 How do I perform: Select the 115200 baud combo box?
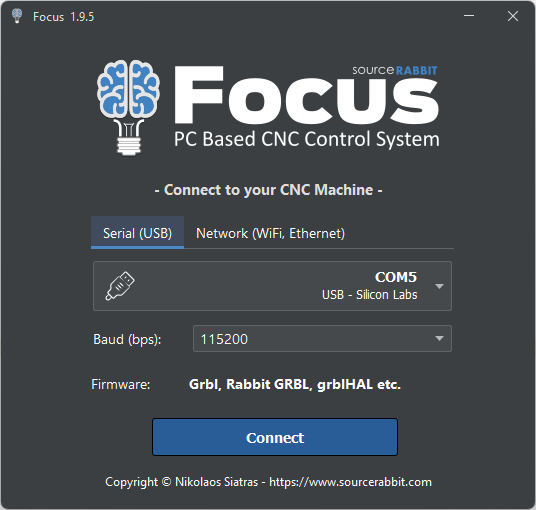[322, 338]
